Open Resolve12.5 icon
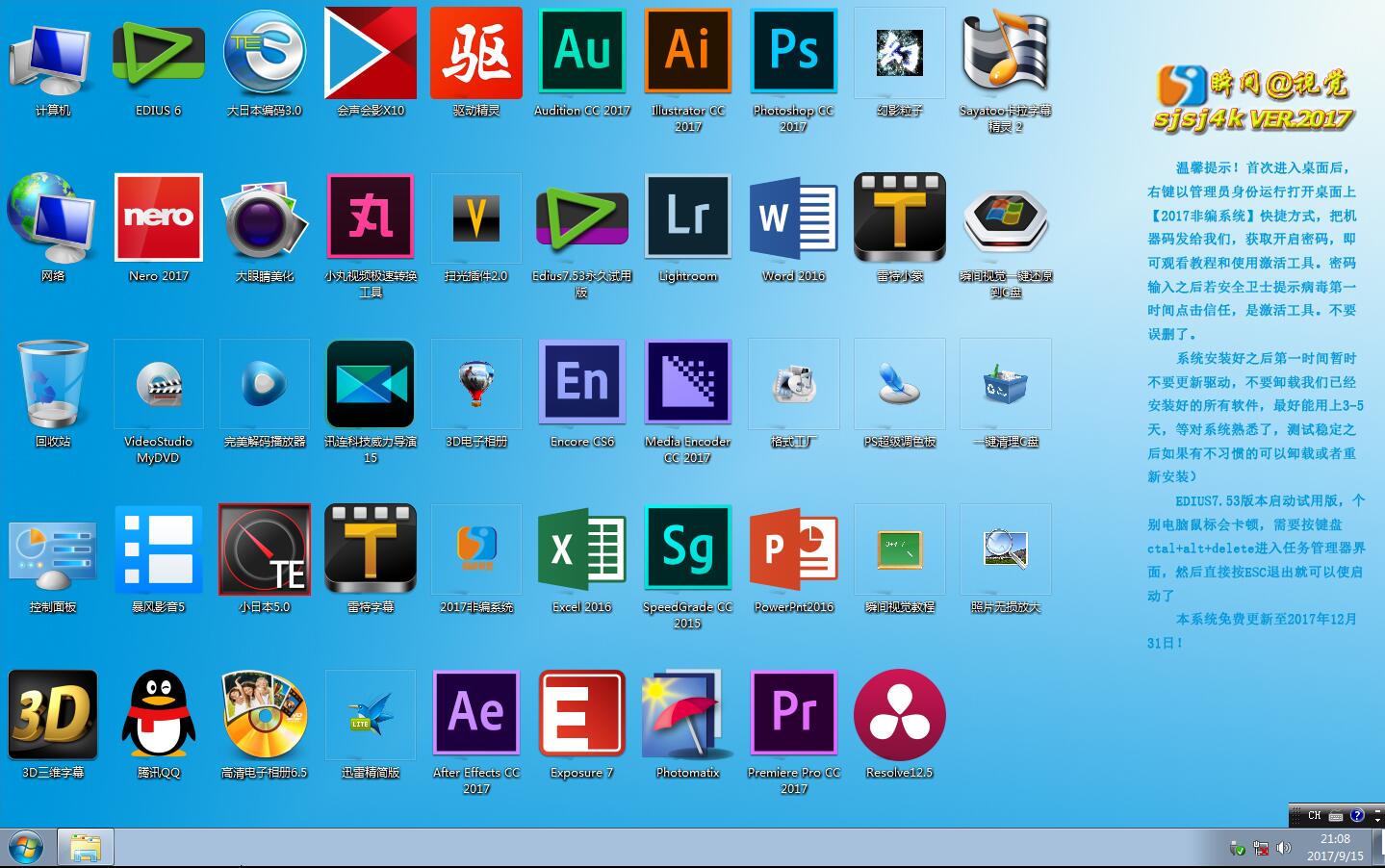This screenshot has height=868, width=1385. (900, 715)
